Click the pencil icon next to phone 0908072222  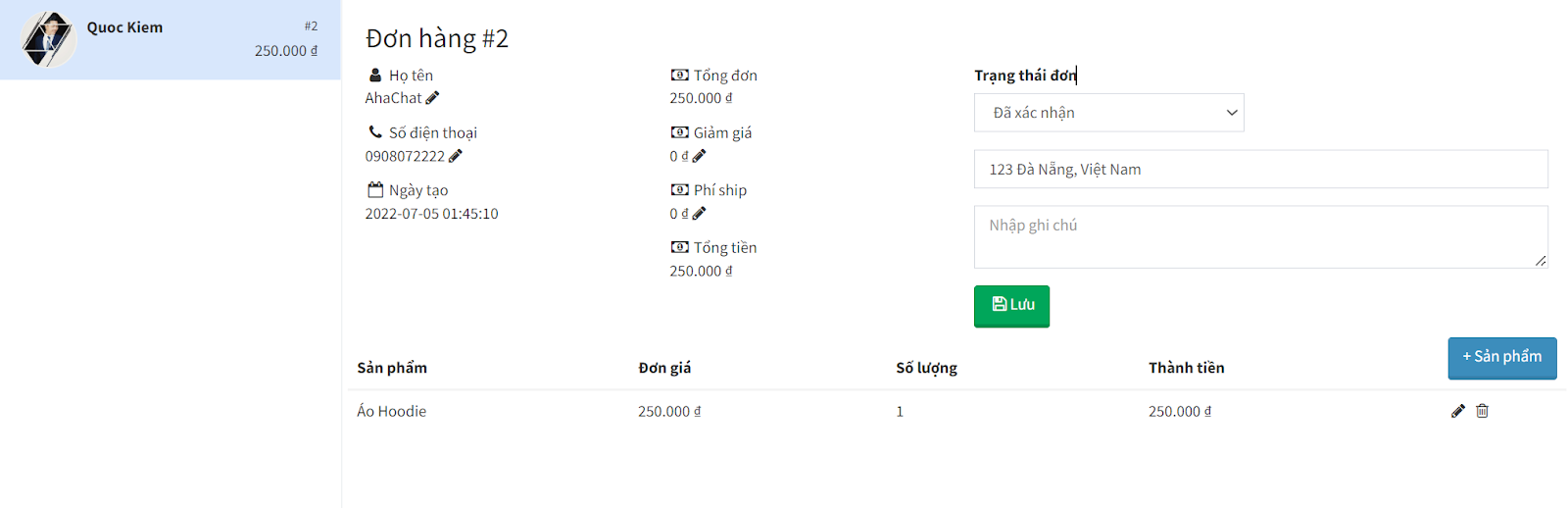coord(456,156)
